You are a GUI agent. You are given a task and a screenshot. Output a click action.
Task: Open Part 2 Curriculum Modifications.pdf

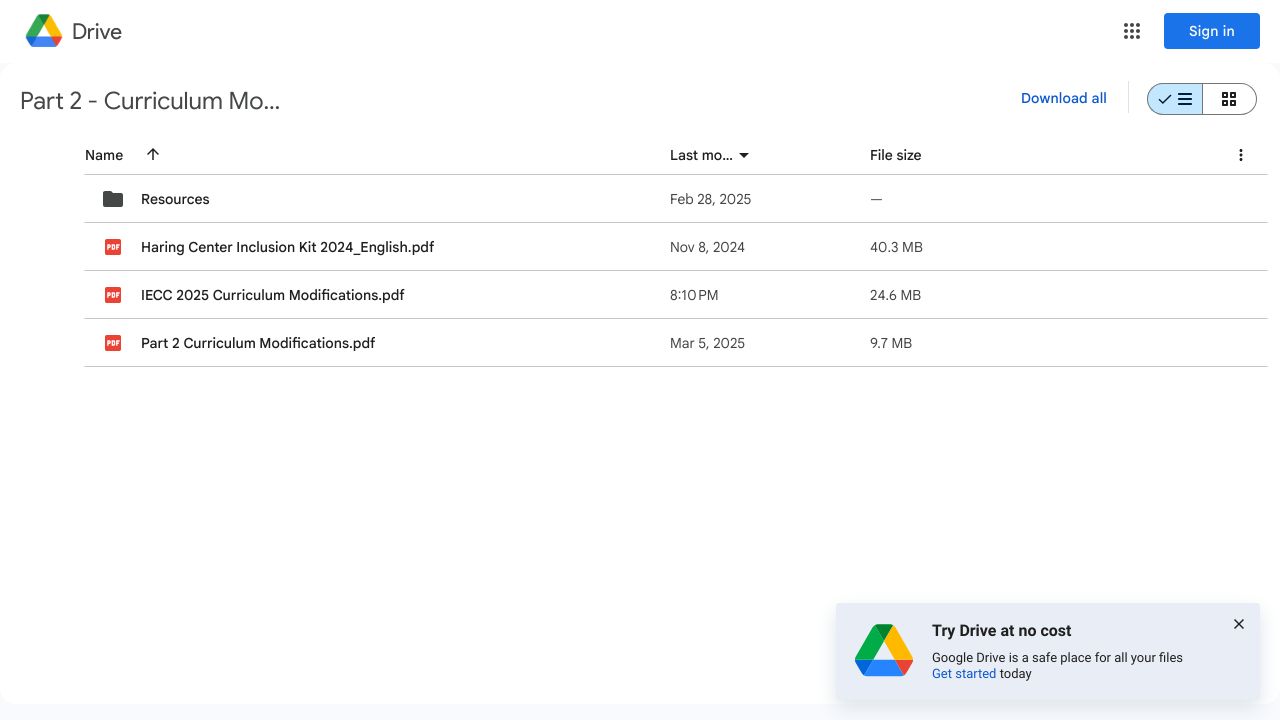[x=258, y=343]
